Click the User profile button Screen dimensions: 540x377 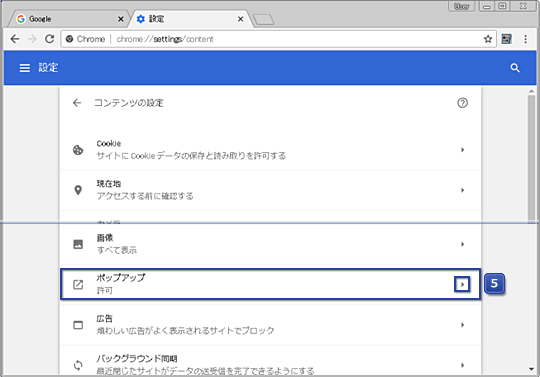(461, 6)
